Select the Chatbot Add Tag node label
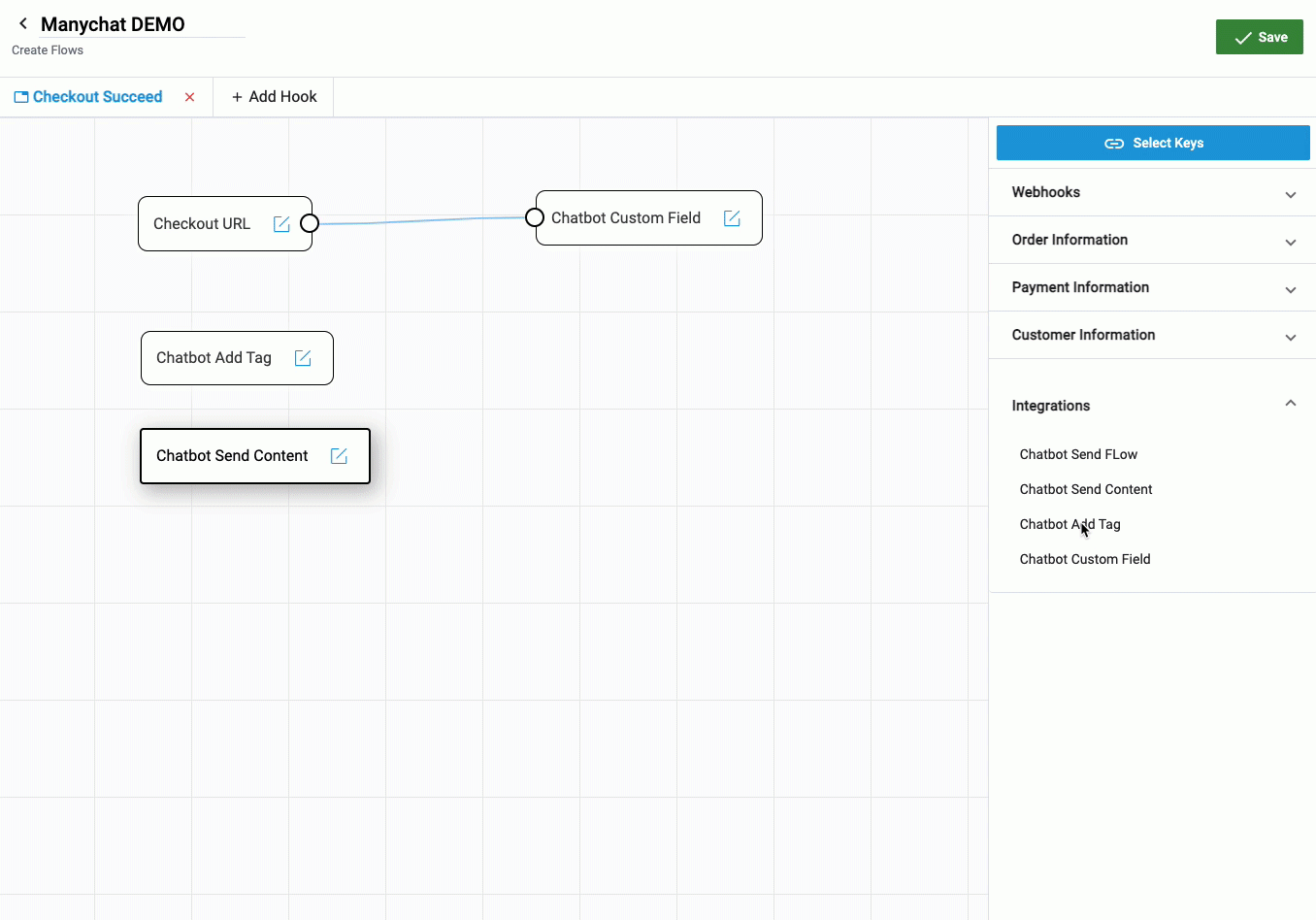The image size is (1316, 920). point(214,358)
